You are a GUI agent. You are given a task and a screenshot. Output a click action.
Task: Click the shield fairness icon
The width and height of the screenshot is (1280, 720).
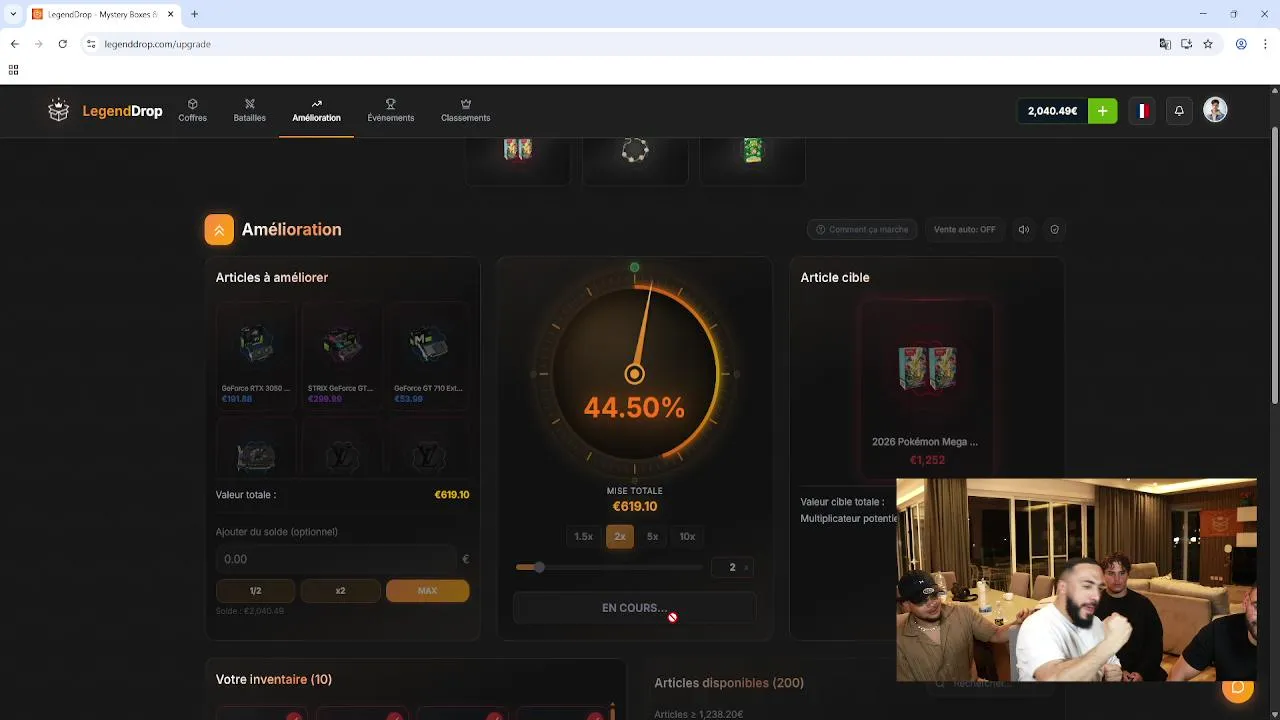(x=1054, y=229)
